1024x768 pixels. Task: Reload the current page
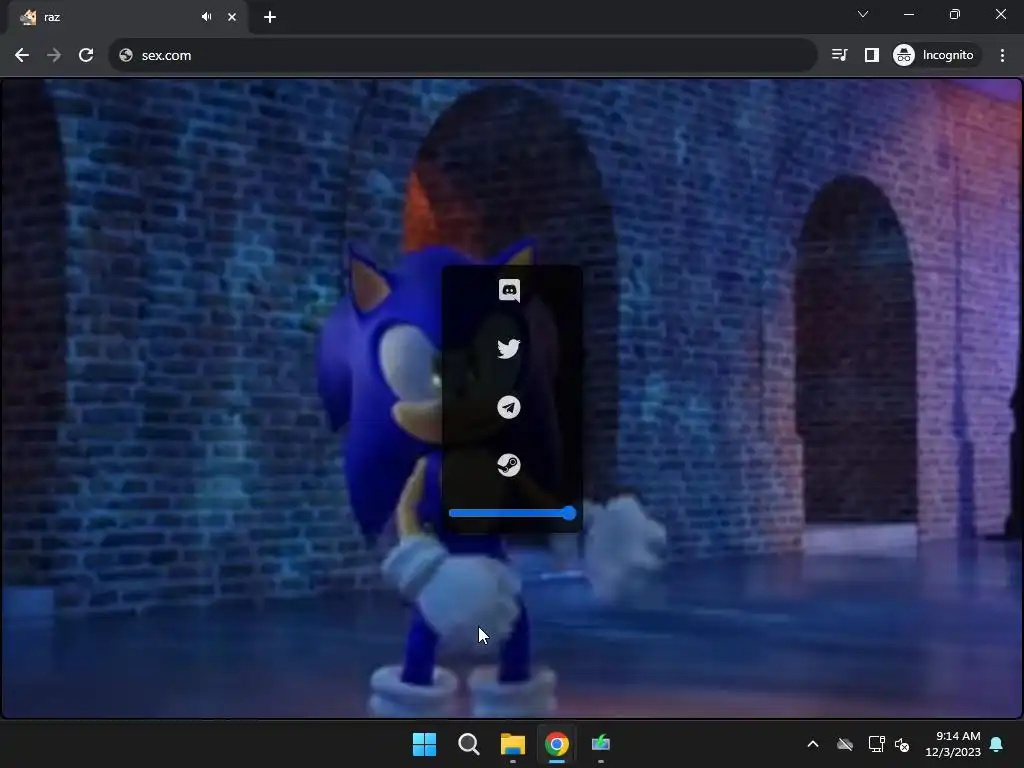tap(86, 56)
